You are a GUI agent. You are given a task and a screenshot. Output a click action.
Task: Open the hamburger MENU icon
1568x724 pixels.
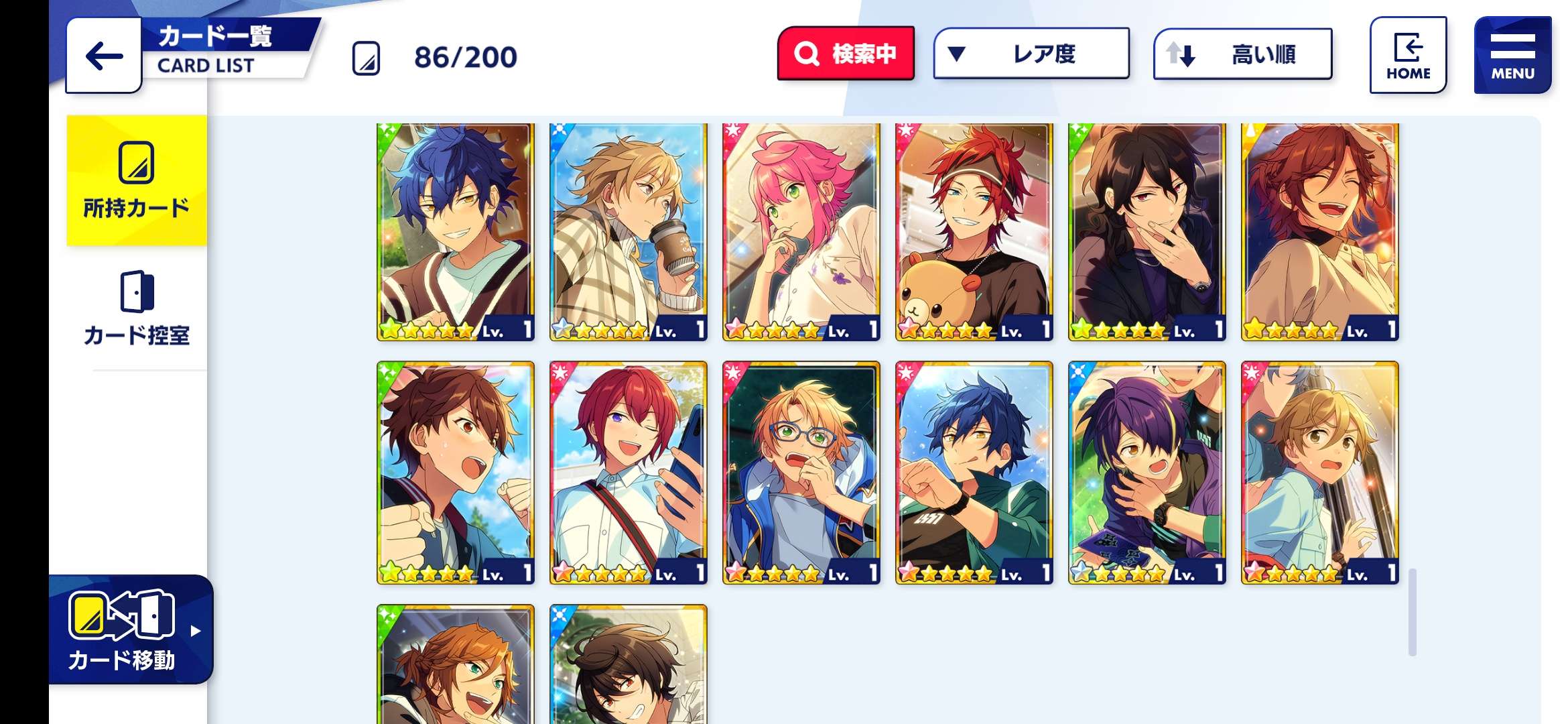point(1512,55)
